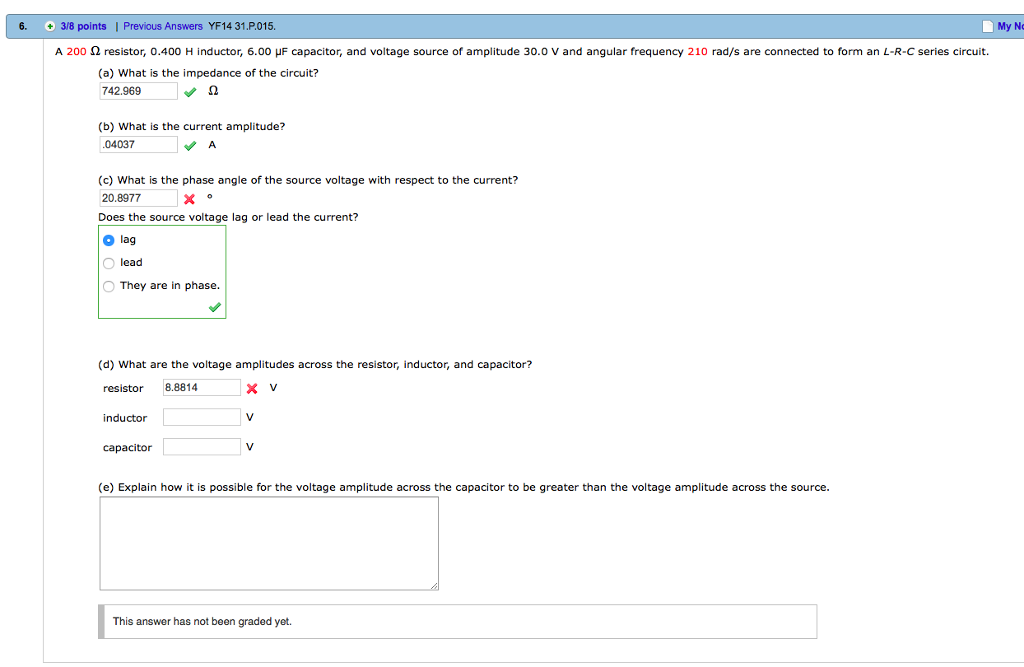Select They are in phase option
This screenshot has width=1024, height=667.
[108, 286]
